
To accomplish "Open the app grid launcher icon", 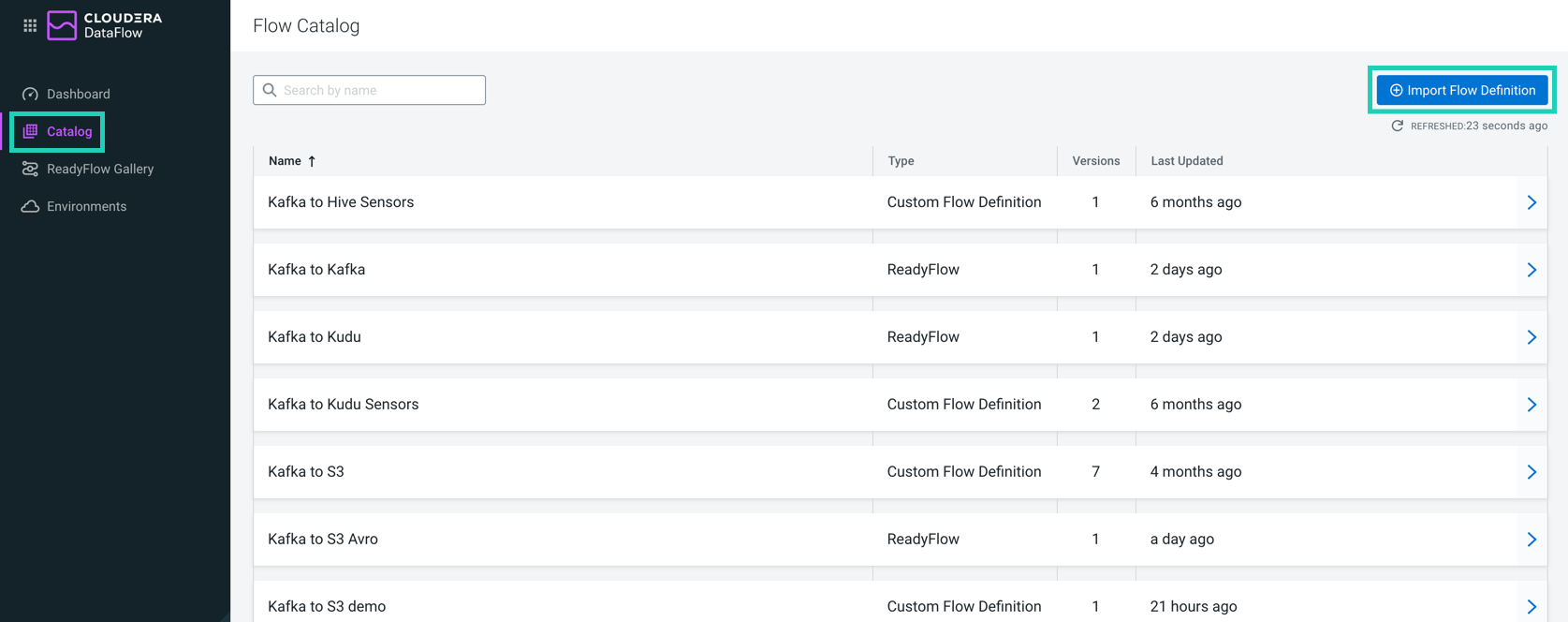I will point(30,25).
